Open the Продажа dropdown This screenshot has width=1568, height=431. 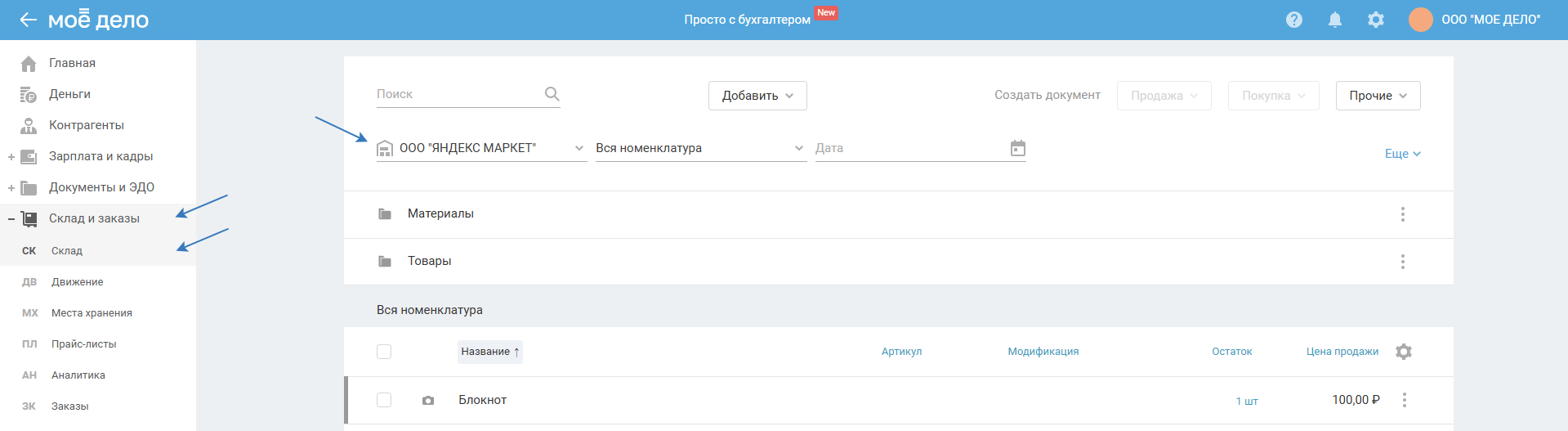click(x=1164, y=96)
